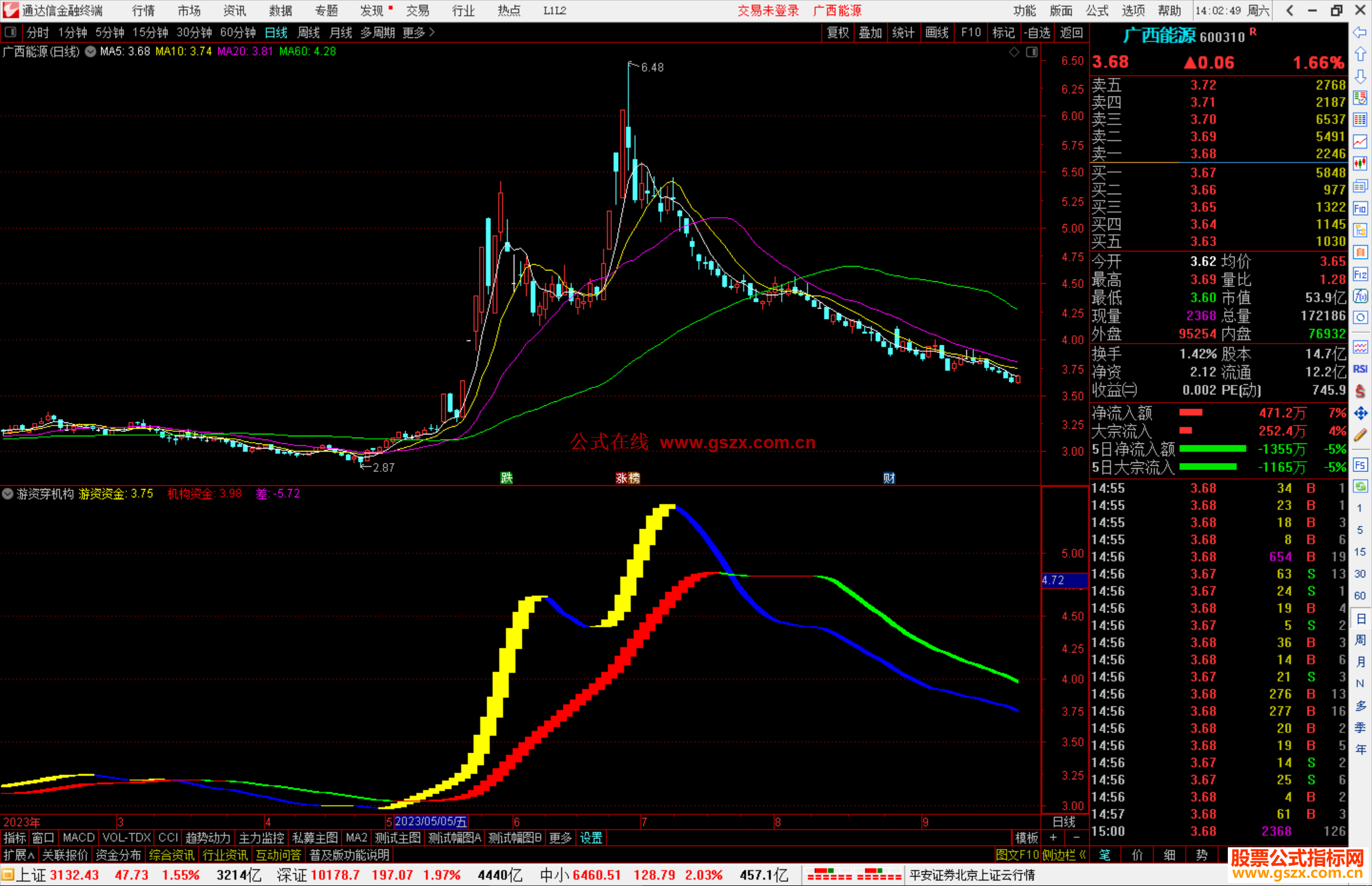The height and width of the screenshot is (886, 1372).
Task: Open the 行情 menu
Action: 144,11
